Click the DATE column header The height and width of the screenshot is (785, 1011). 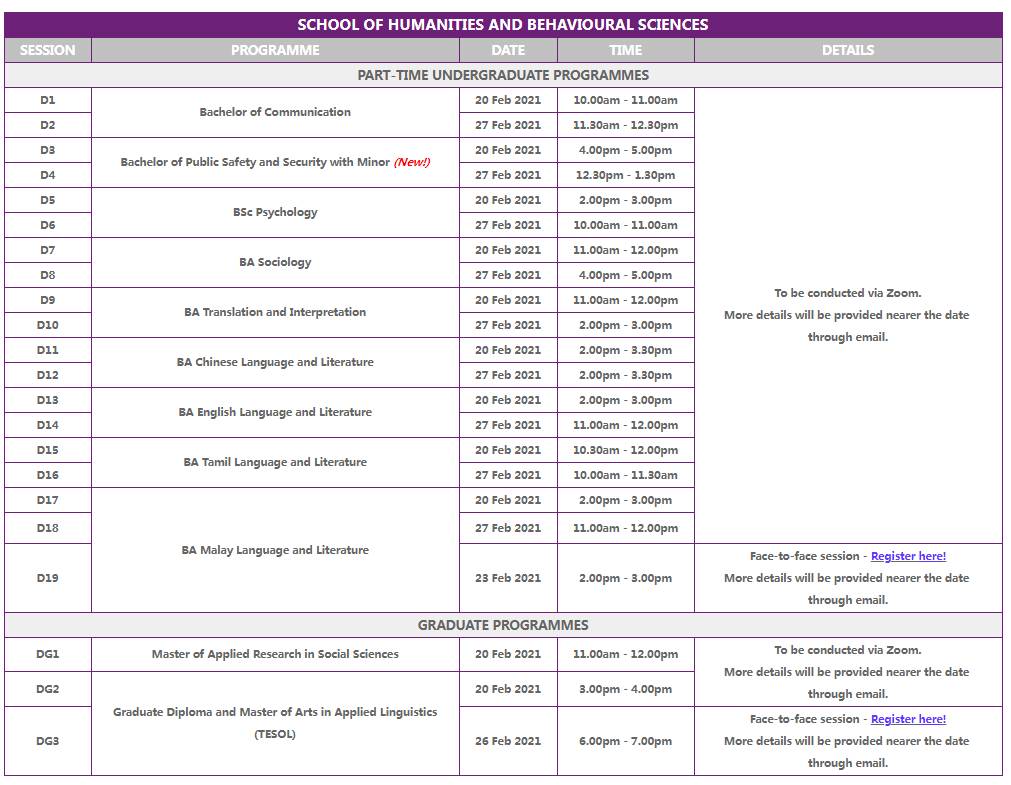pos(506,49)
